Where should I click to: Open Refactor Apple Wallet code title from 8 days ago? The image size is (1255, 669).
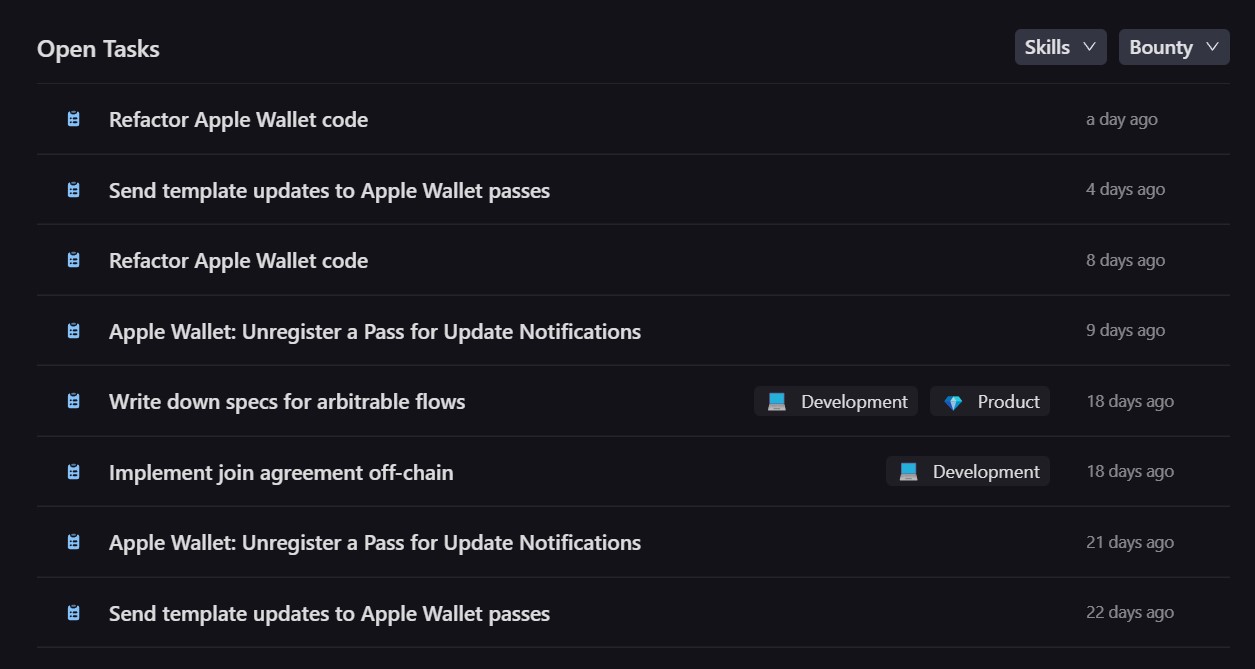tap(238, 261)
